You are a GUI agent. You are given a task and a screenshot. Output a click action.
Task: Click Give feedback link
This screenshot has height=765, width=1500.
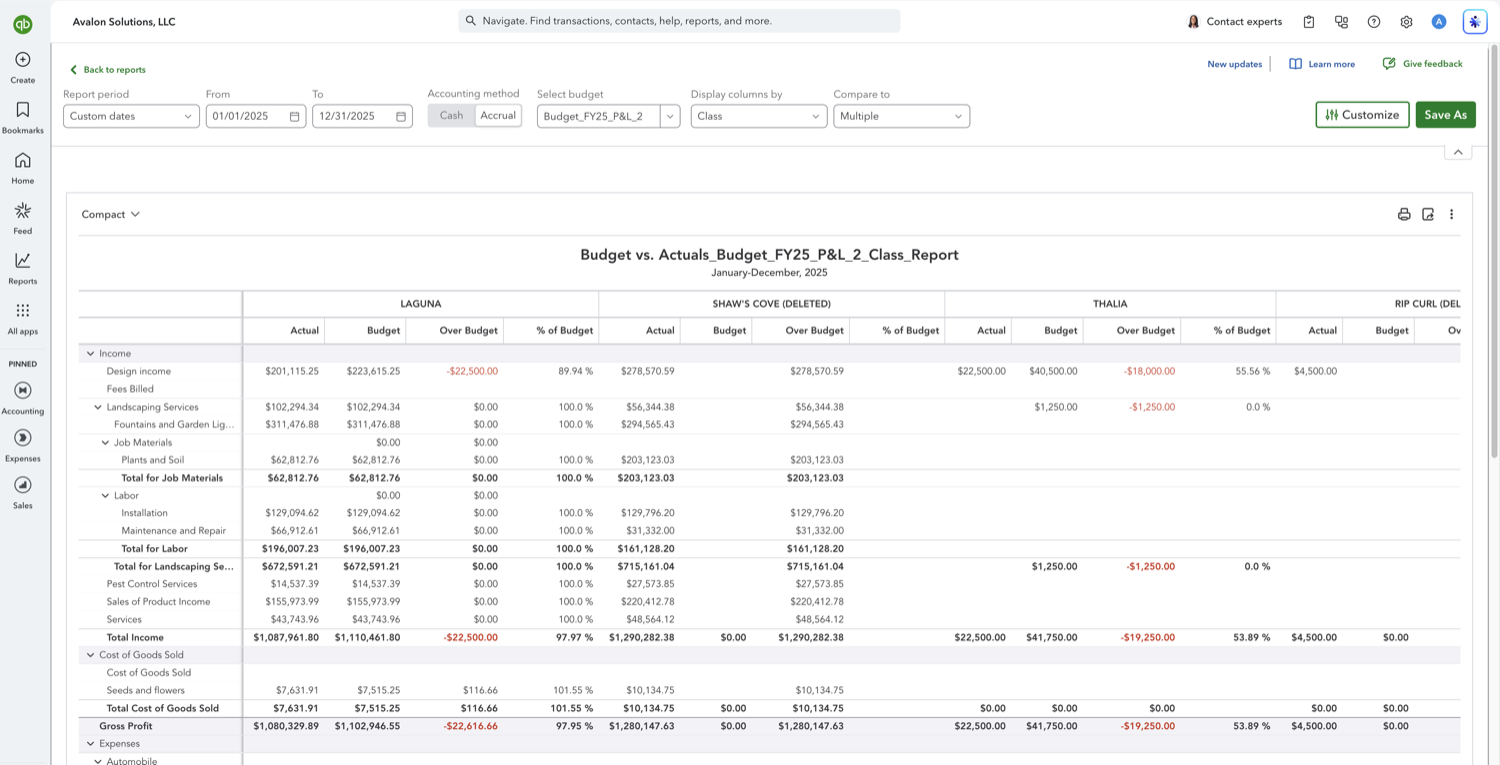(1422, 64)
